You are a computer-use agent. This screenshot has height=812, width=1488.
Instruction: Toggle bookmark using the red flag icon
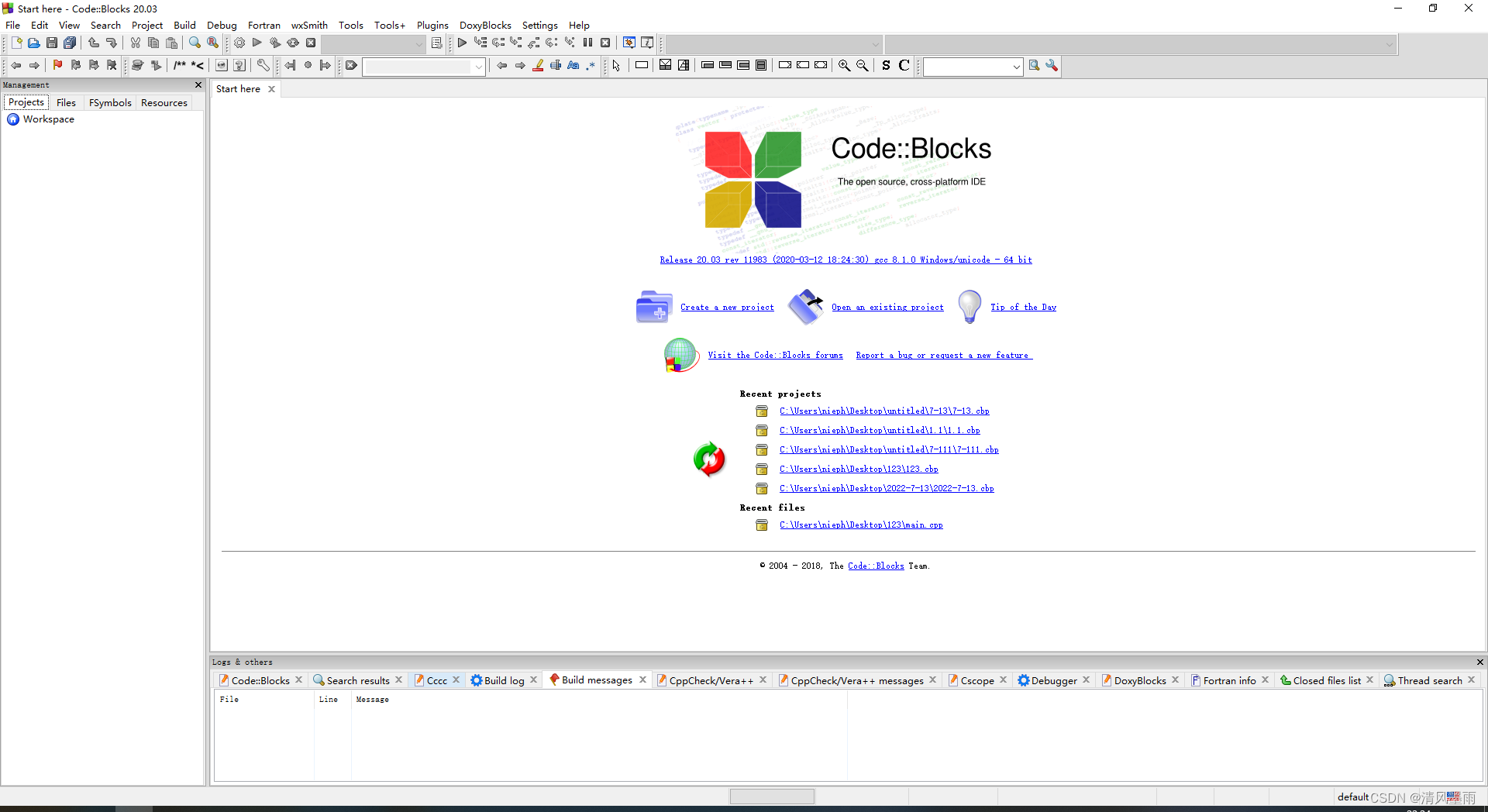coord(57,66)
